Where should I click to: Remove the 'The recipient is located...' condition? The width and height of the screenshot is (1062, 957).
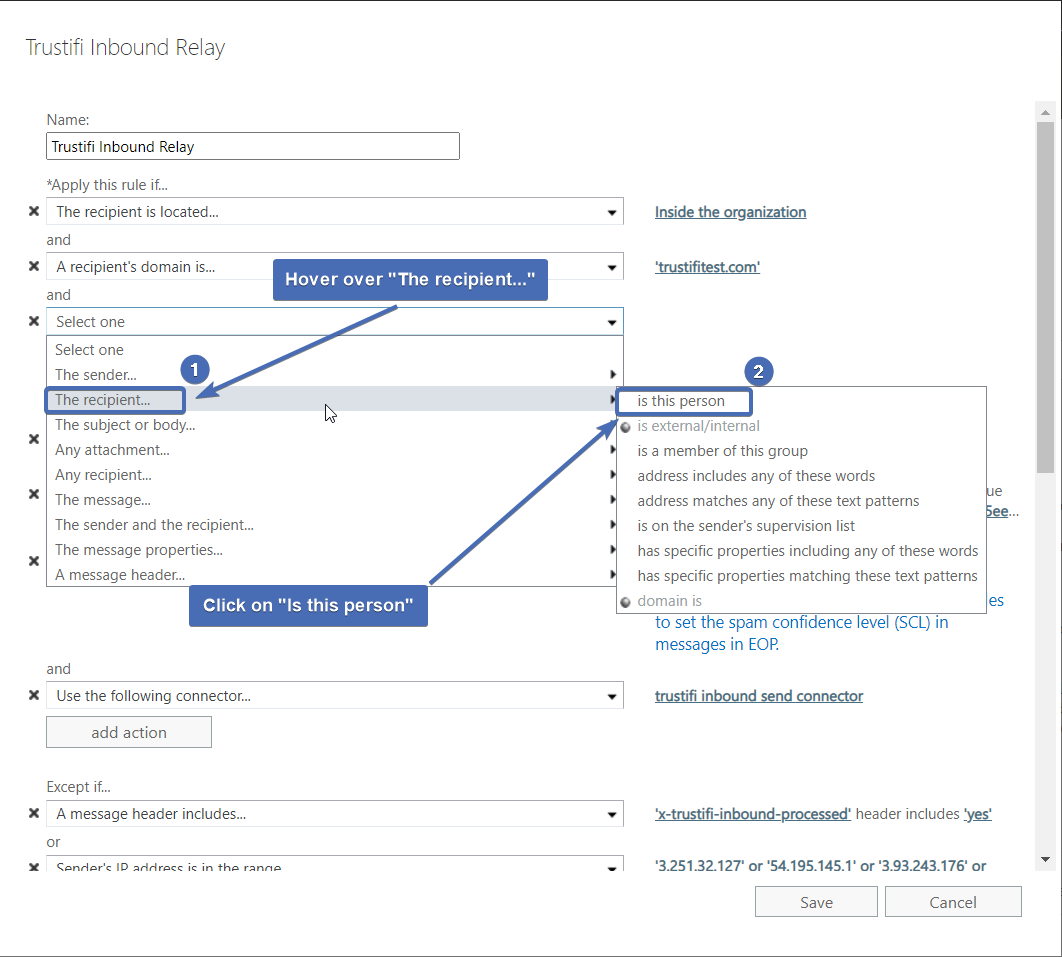pyautogui.click(x=34, y=211)
